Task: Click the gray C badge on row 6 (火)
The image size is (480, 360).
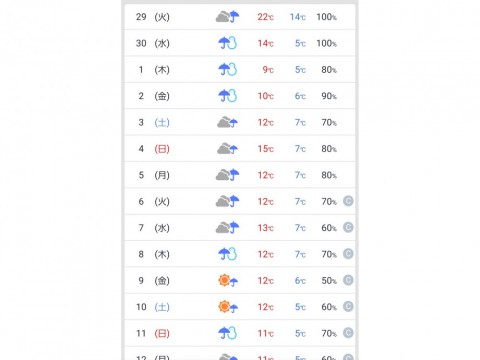Action: pos(348,201)
